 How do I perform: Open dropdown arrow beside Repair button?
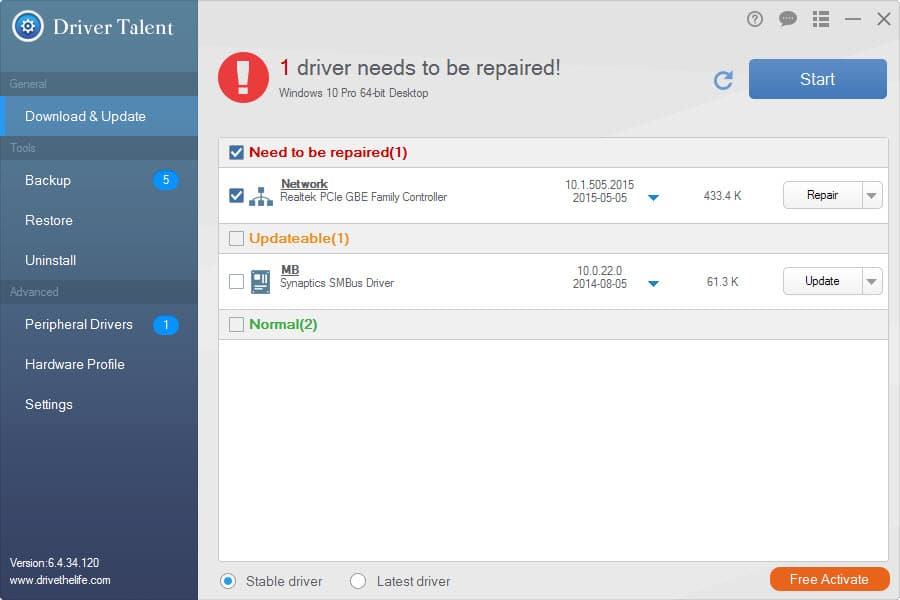coord(872,196)
